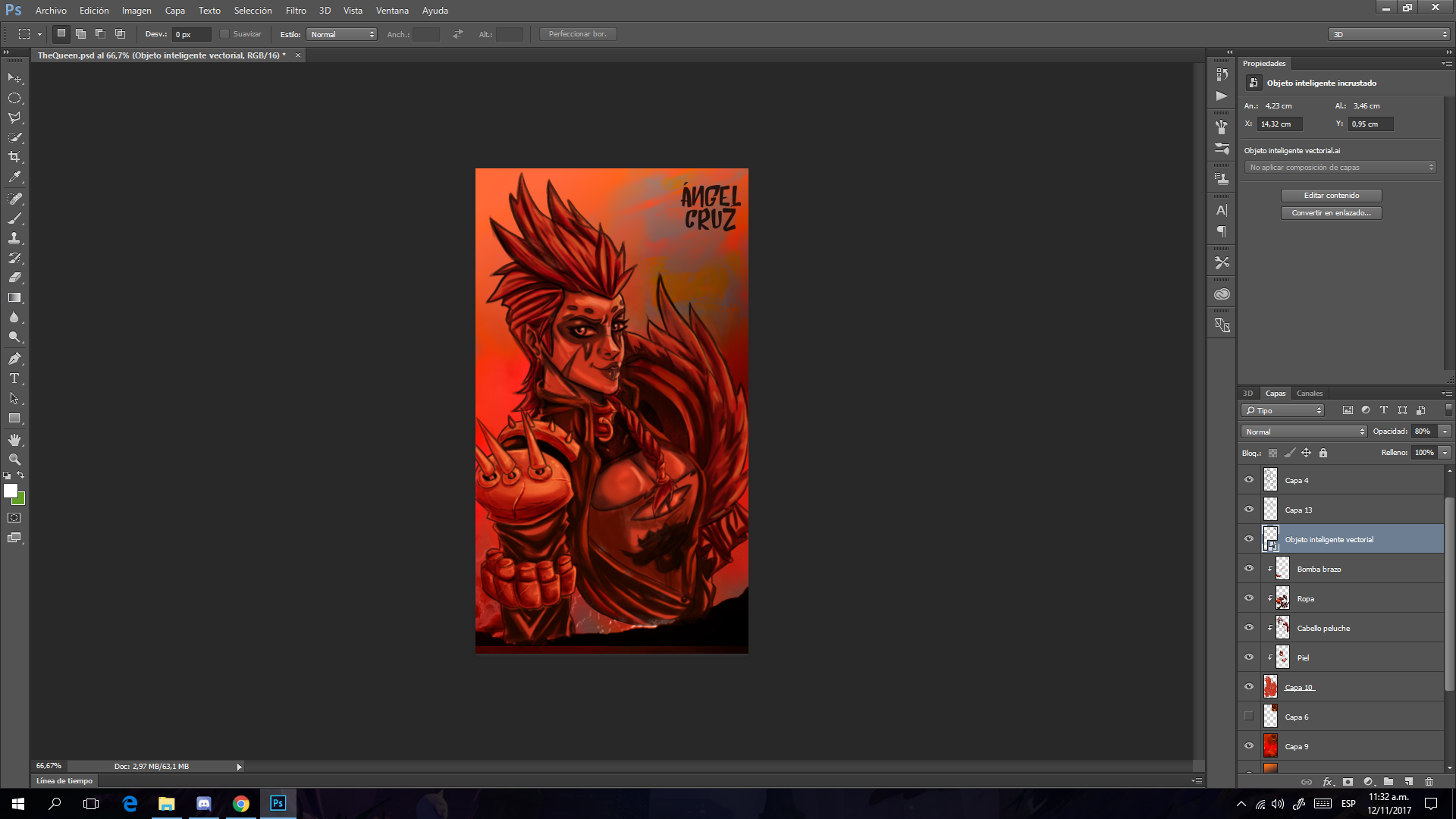Open the Imagen menu
This screenshot has width=1456, height=819.
pos(136,11)
